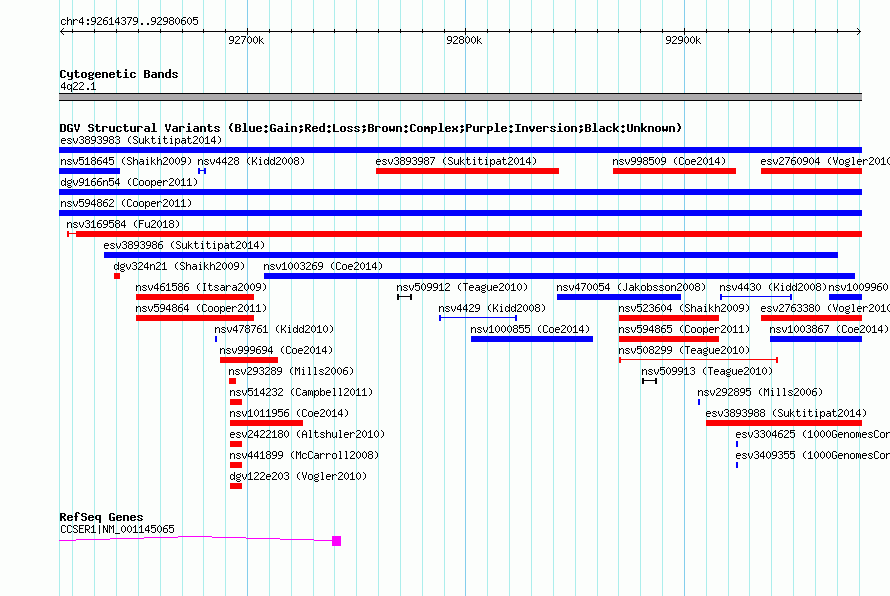The height and width of the screenshot is (596, 890).
Task: Open the nsv4430 (Kidd2008) label
Action: pyautogui.click(x=773, y=287)
